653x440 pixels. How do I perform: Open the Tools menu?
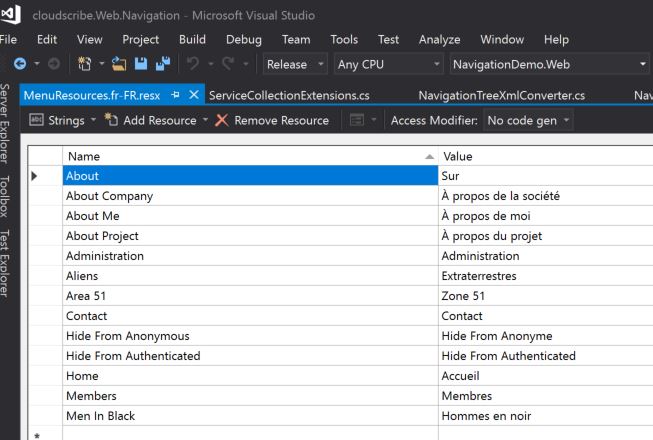344,40
